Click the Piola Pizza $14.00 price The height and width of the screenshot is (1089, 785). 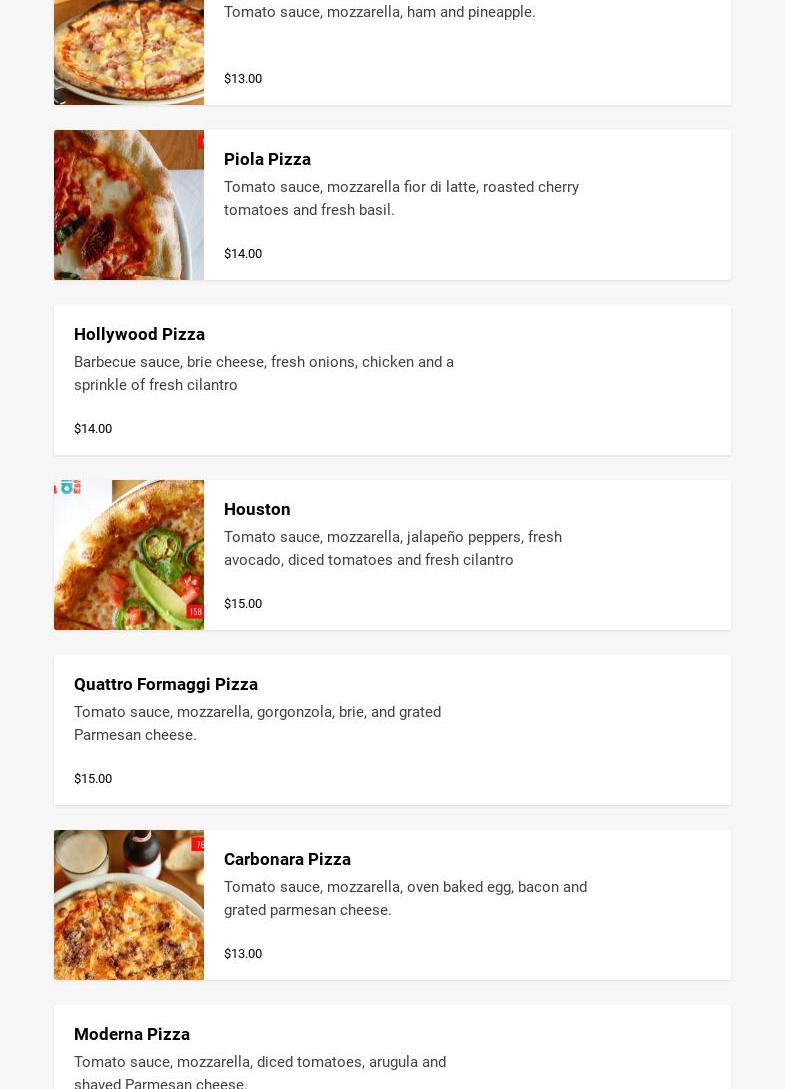pyautogui.click(x=243, y=254)
